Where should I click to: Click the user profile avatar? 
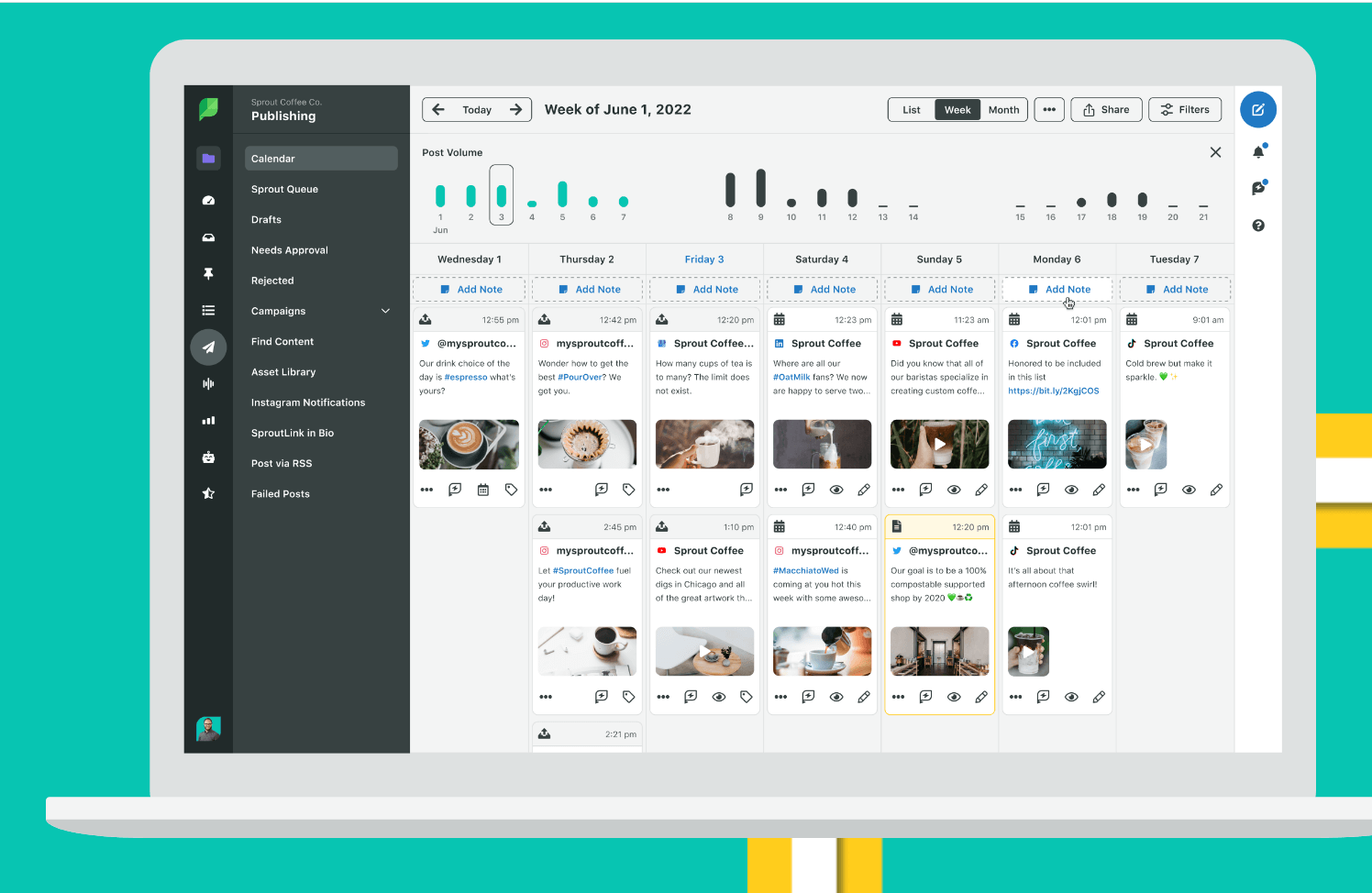[208, 729]
